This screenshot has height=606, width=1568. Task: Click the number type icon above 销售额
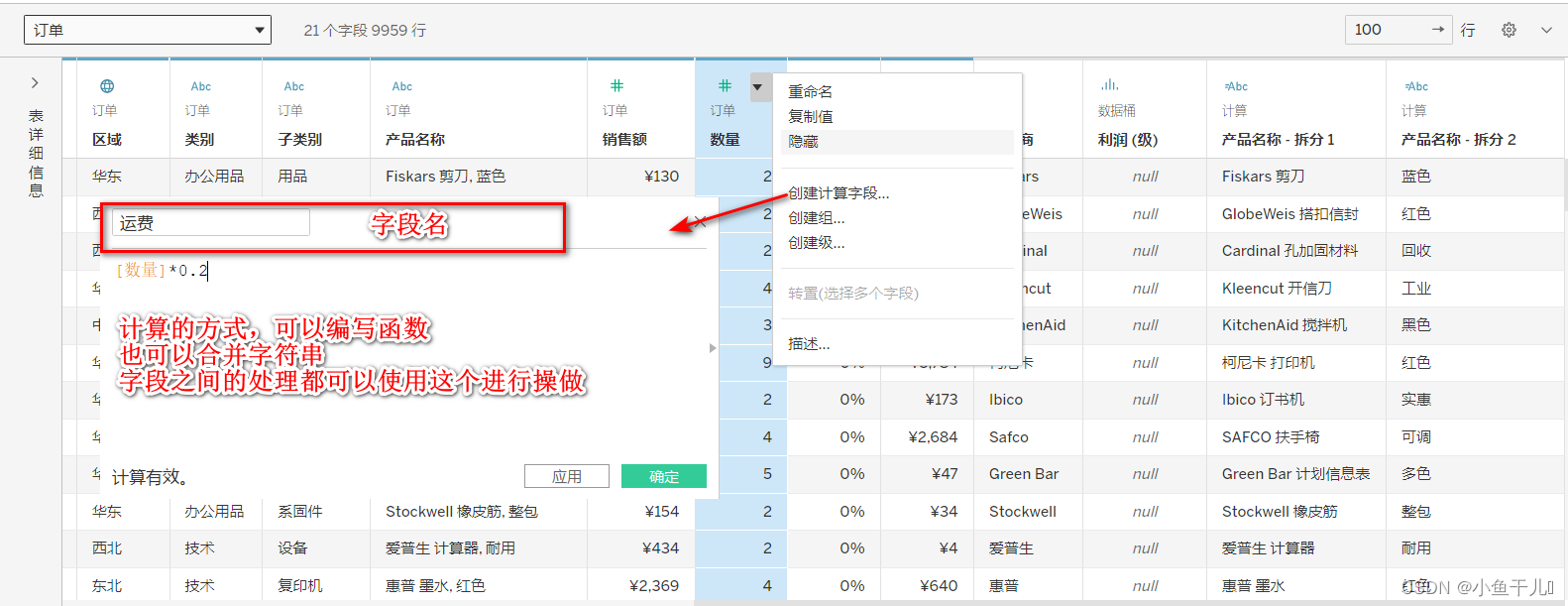pyautogui.click(x=616, y=86)
